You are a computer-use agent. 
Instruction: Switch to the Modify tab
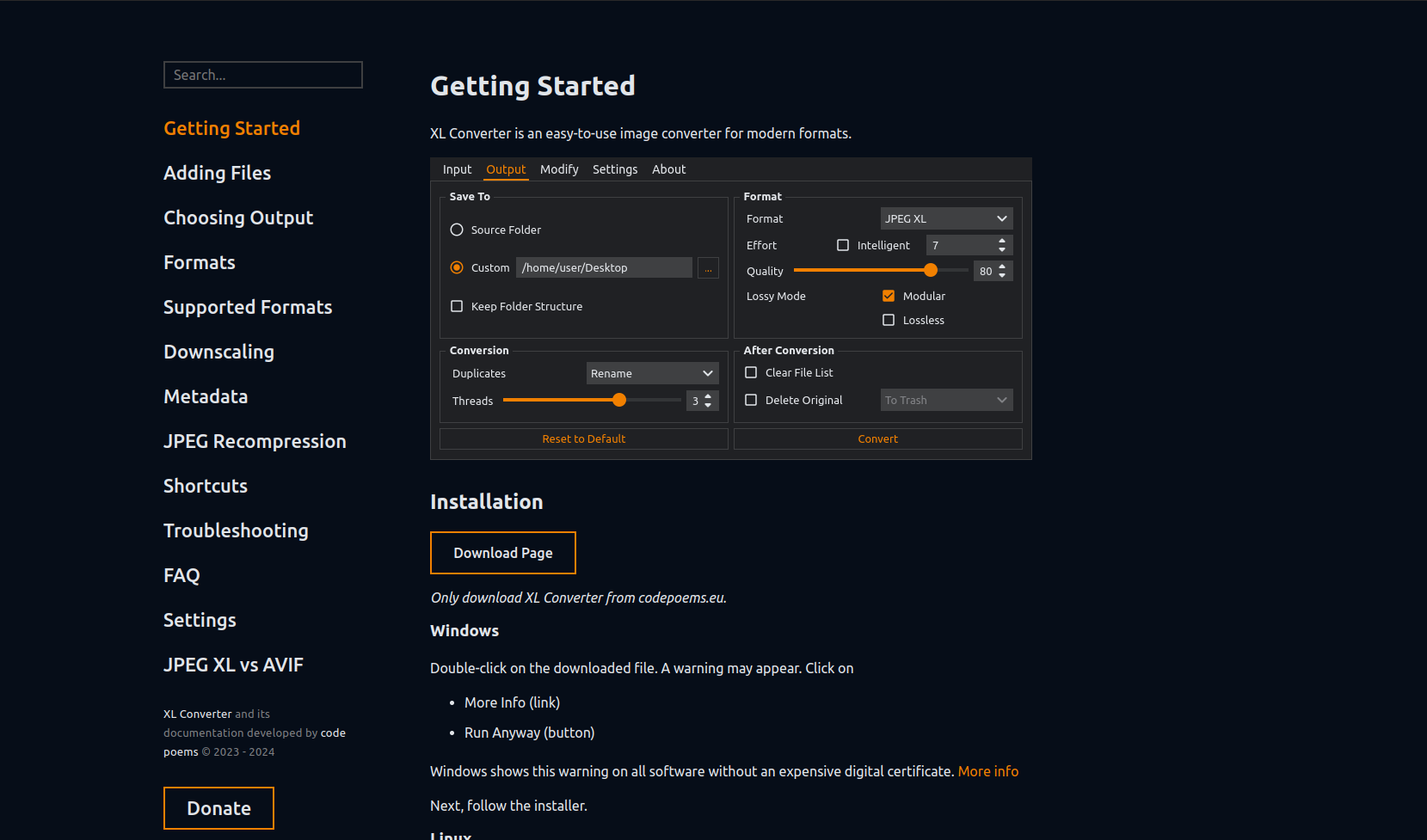click(x=559, y=170)
